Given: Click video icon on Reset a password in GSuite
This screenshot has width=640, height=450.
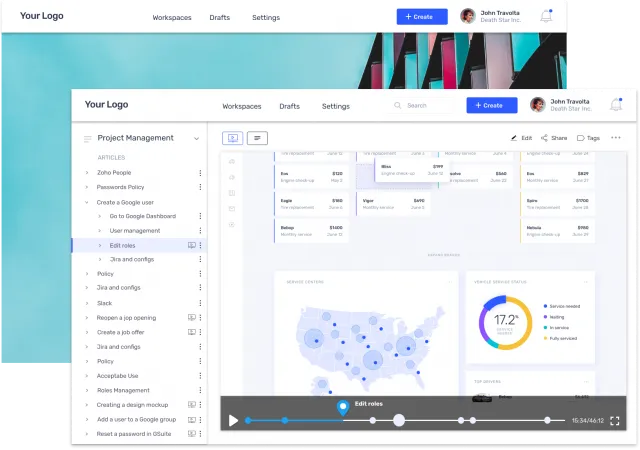Looking at the screenshot, I should (191, 434).
